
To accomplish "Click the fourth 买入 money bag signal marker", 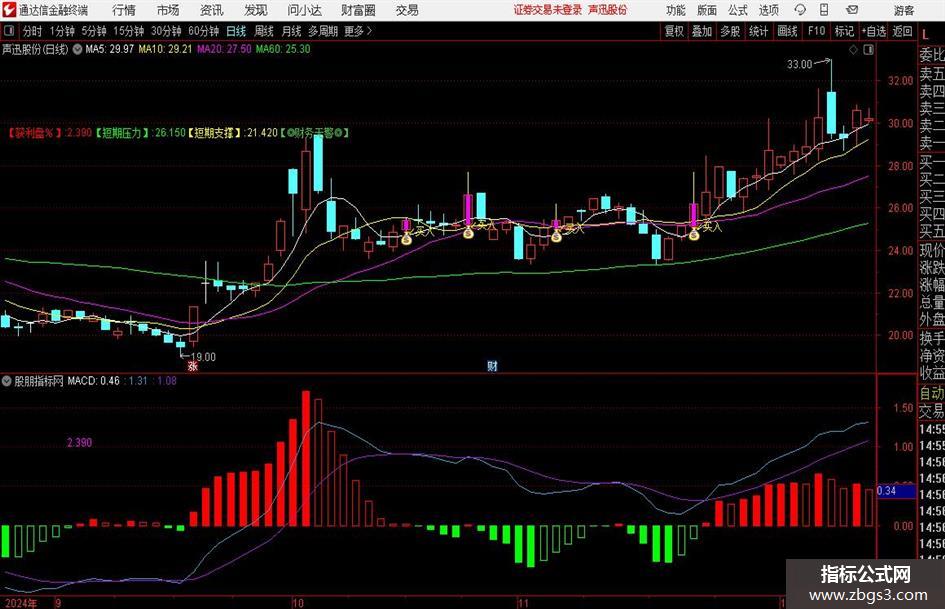I will (694, 235).
